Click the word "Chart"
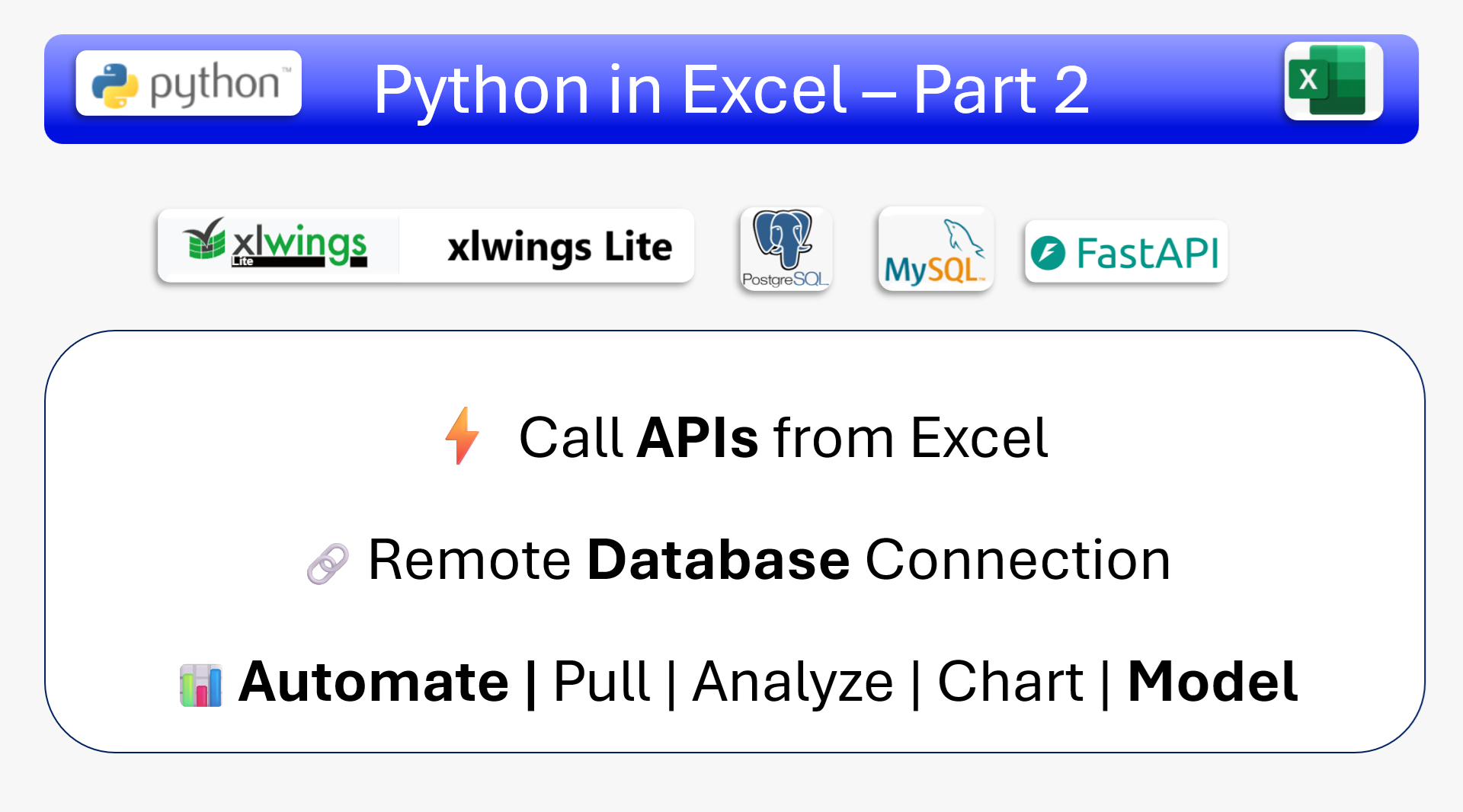Image resolution: width=1463 pixels, height=812 pixels. pos(1010,681)
